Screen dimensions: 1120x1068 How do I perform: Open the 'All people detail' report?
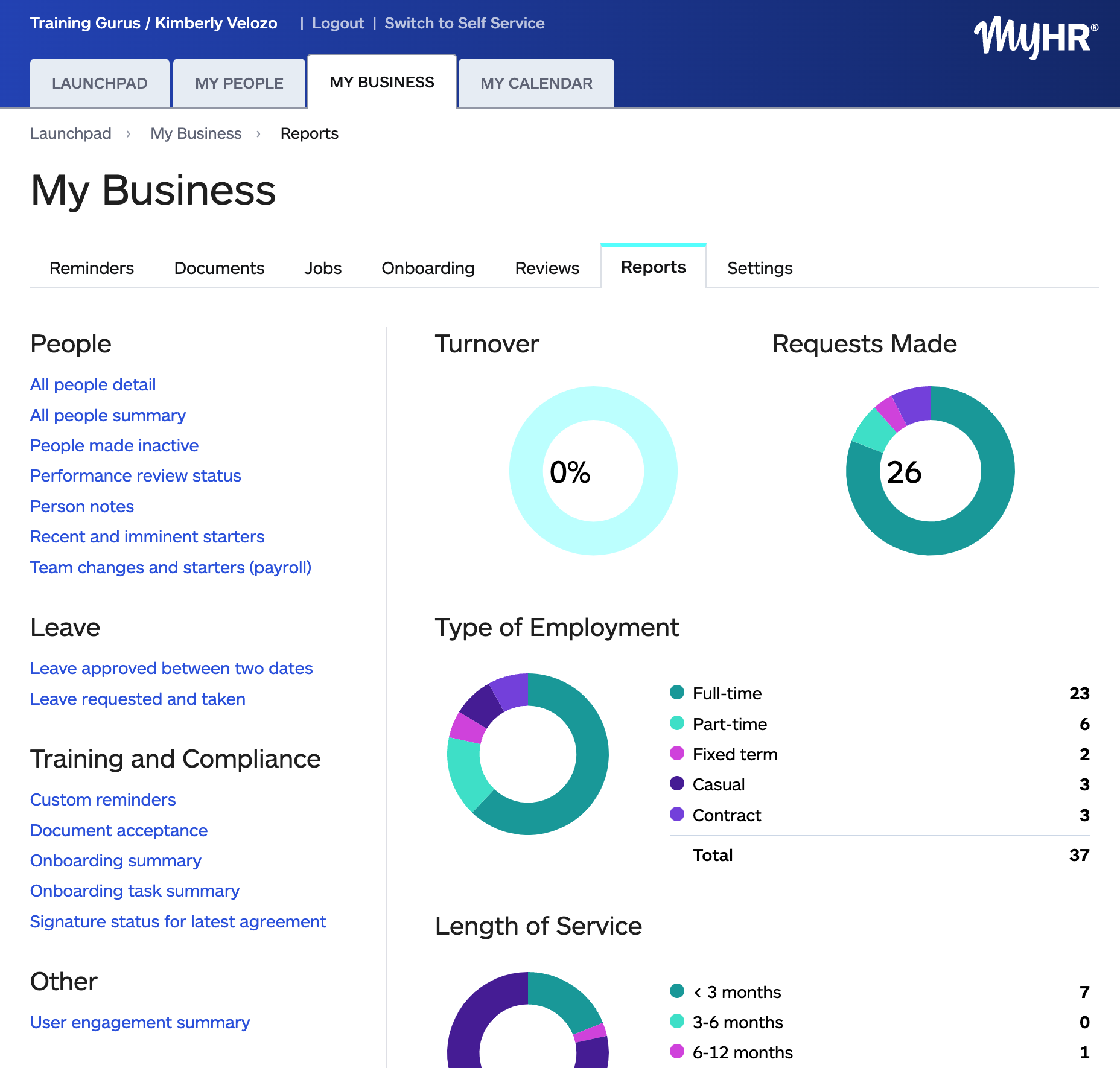pyautogui.click(x=93, y=384)
